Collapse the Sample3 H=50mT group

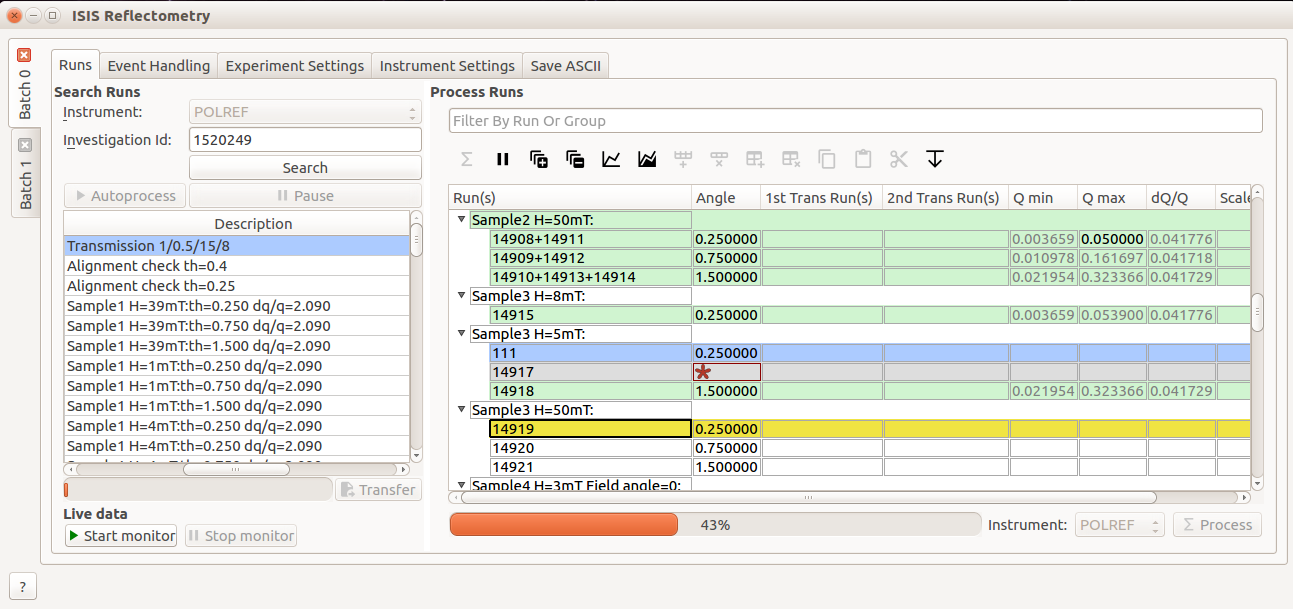(461, 410)
